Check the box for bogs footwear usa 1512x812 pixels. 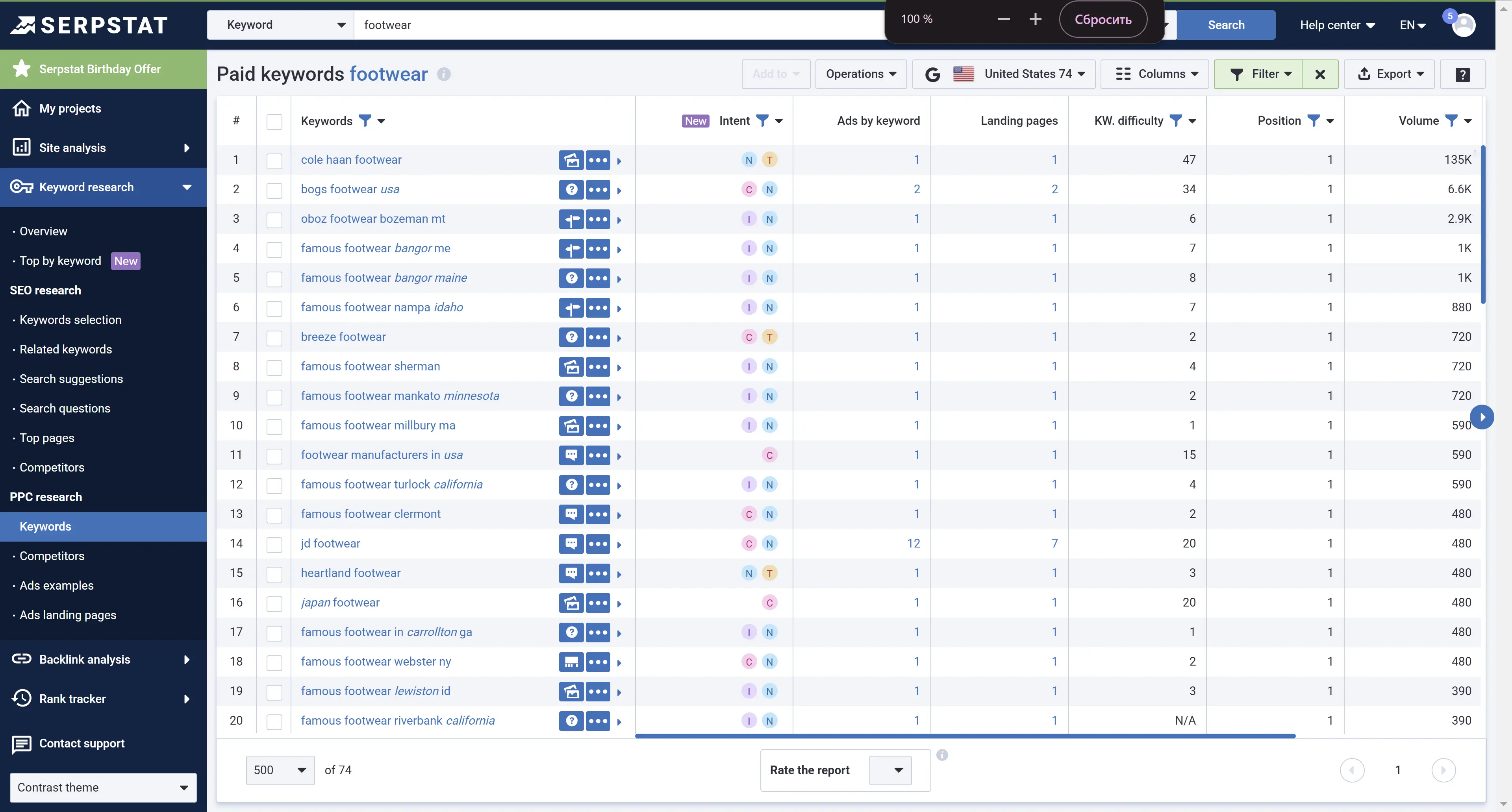tap(274, 190)
